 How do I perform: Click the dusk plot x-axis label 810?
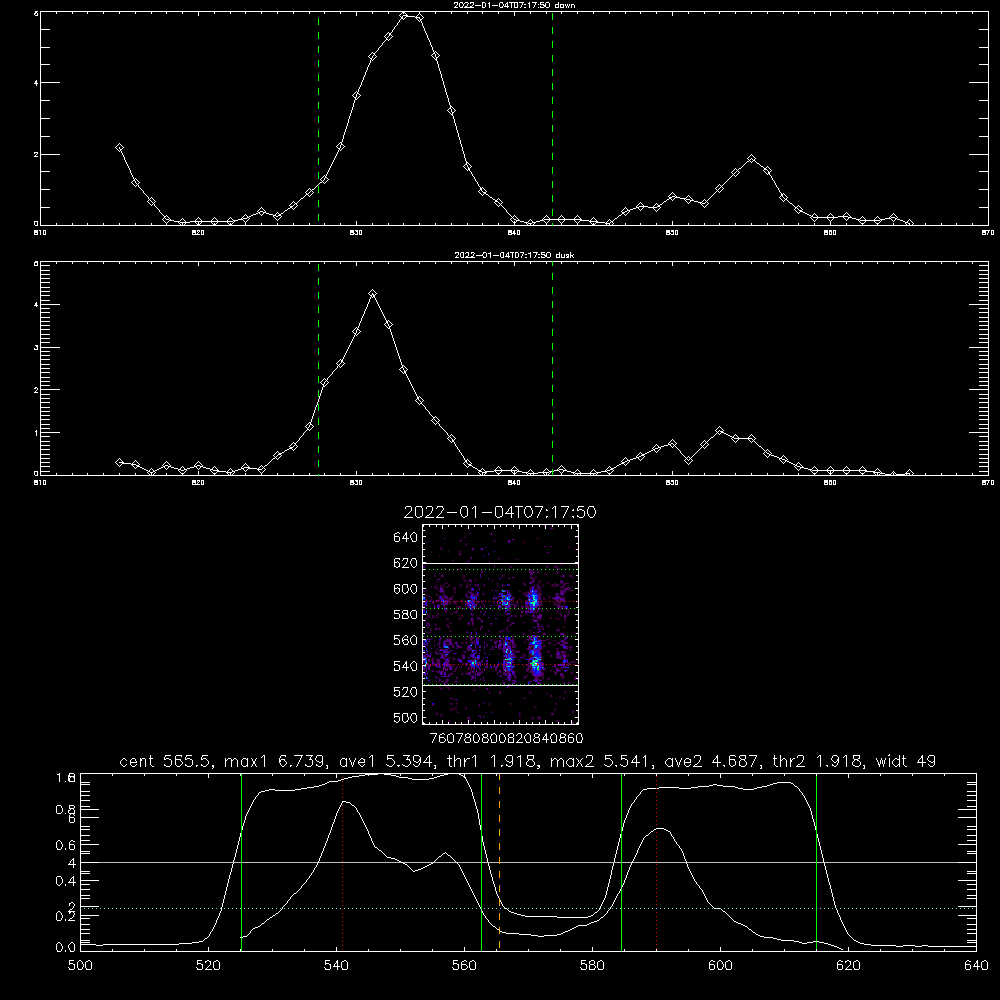[40, 483]
